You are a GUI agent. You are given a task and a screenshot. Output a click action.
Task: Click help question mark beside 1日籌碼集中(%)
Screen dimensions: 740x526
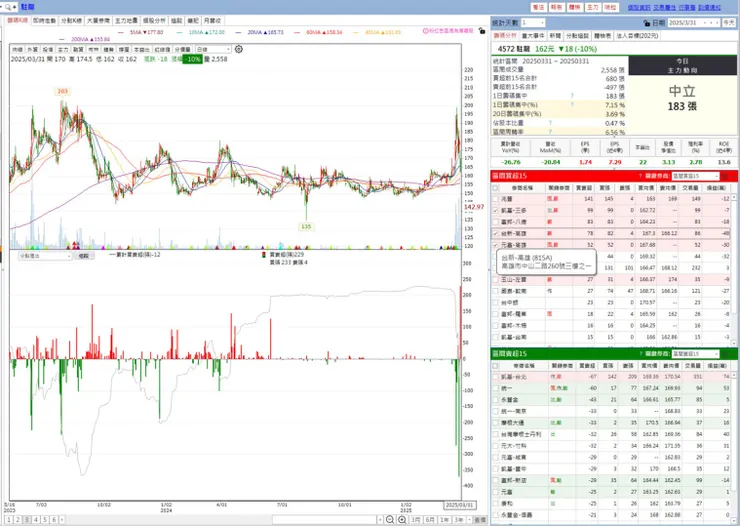tap(572, 105)
